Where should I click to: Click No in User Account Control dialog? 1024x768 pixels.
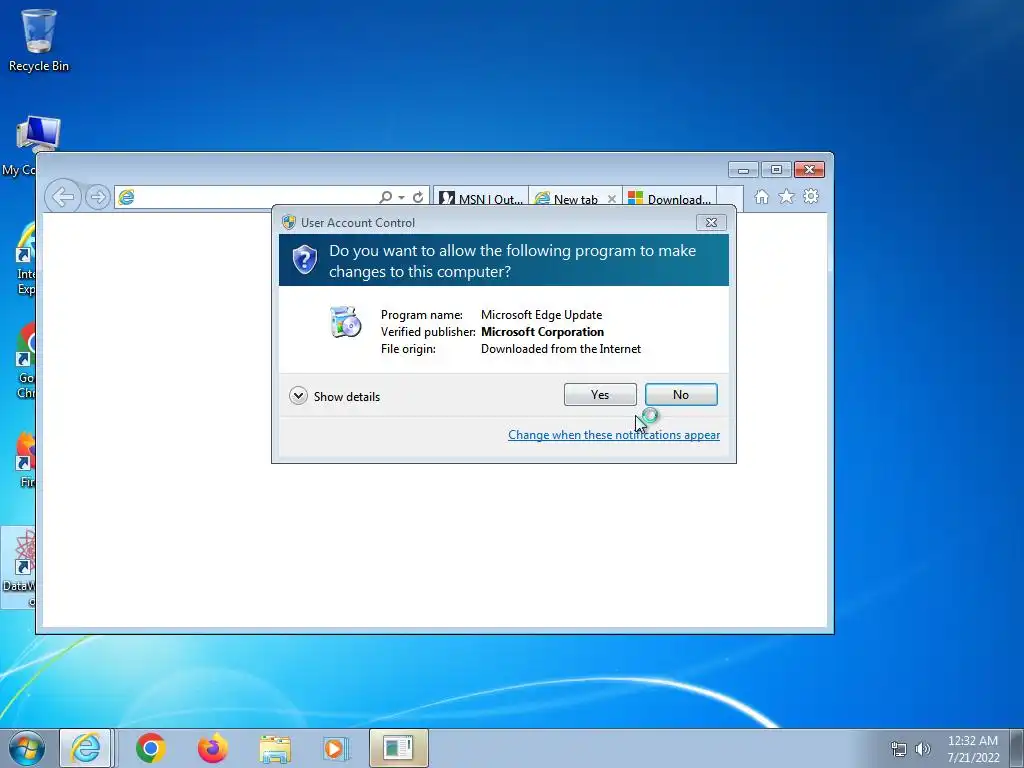[680, 394]
